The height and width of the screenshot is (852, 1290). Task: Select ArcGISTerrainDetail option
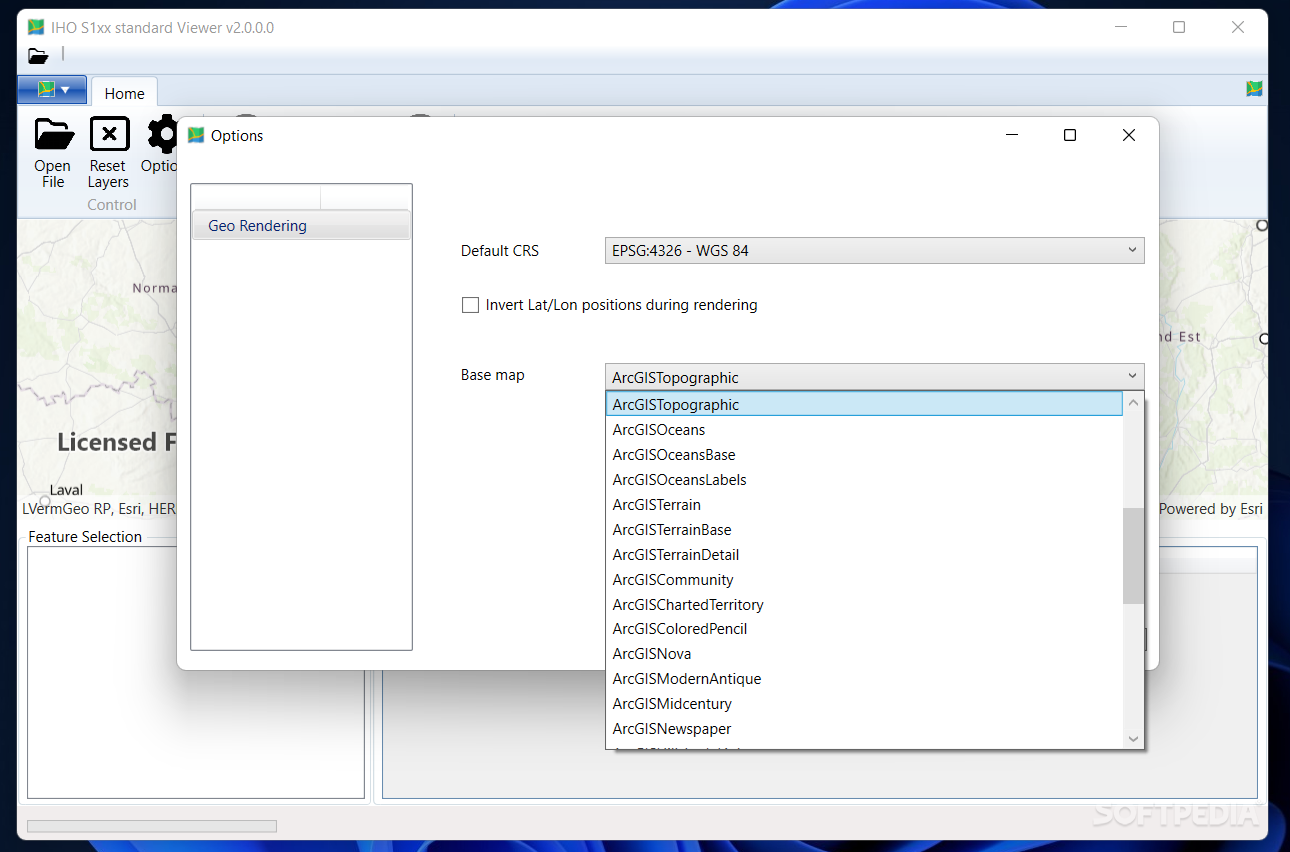(x=864, y=555)
